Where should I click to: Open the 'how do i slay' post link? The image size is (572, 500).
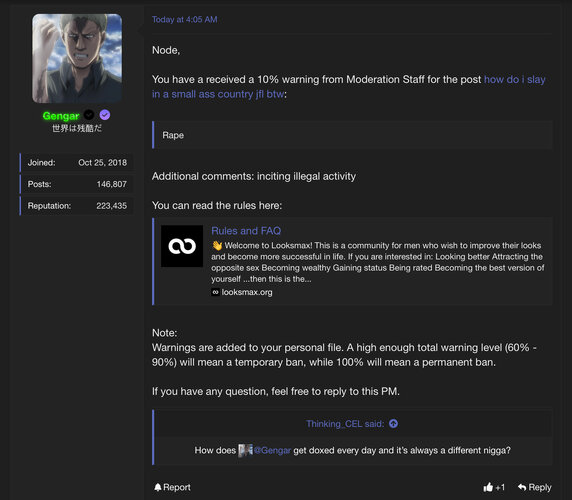pyautogui.click(x=349, y=87)
